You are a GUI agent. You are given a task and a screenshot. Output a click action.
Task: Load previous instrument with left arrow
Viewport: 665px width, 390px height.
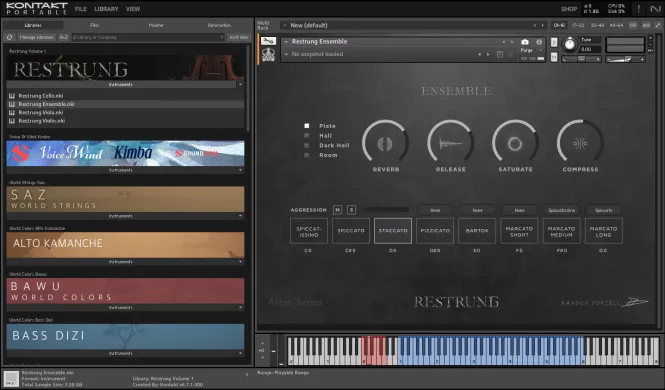tap(504, 42)
